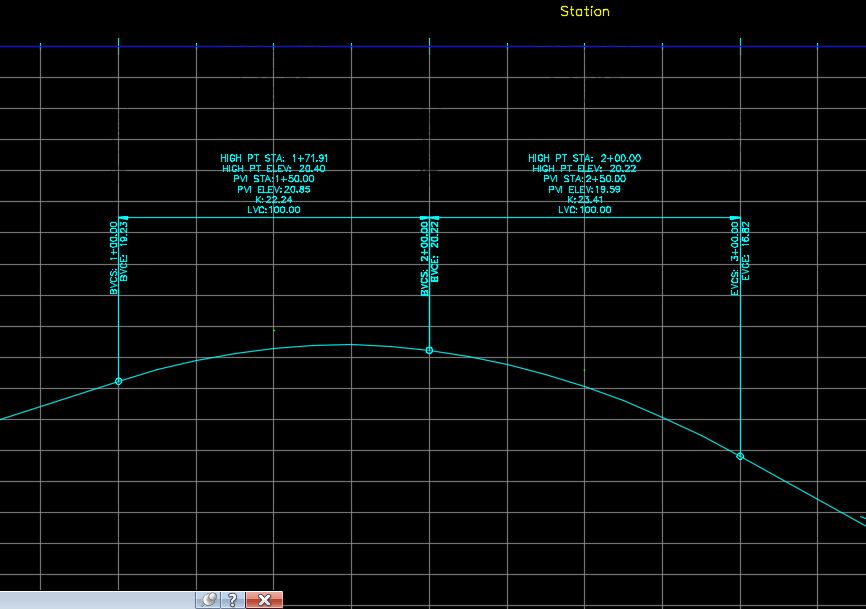Expand the PVI ELEV: 19.59 annotation
Screen dimensions: 866x609
coord(586,190)
